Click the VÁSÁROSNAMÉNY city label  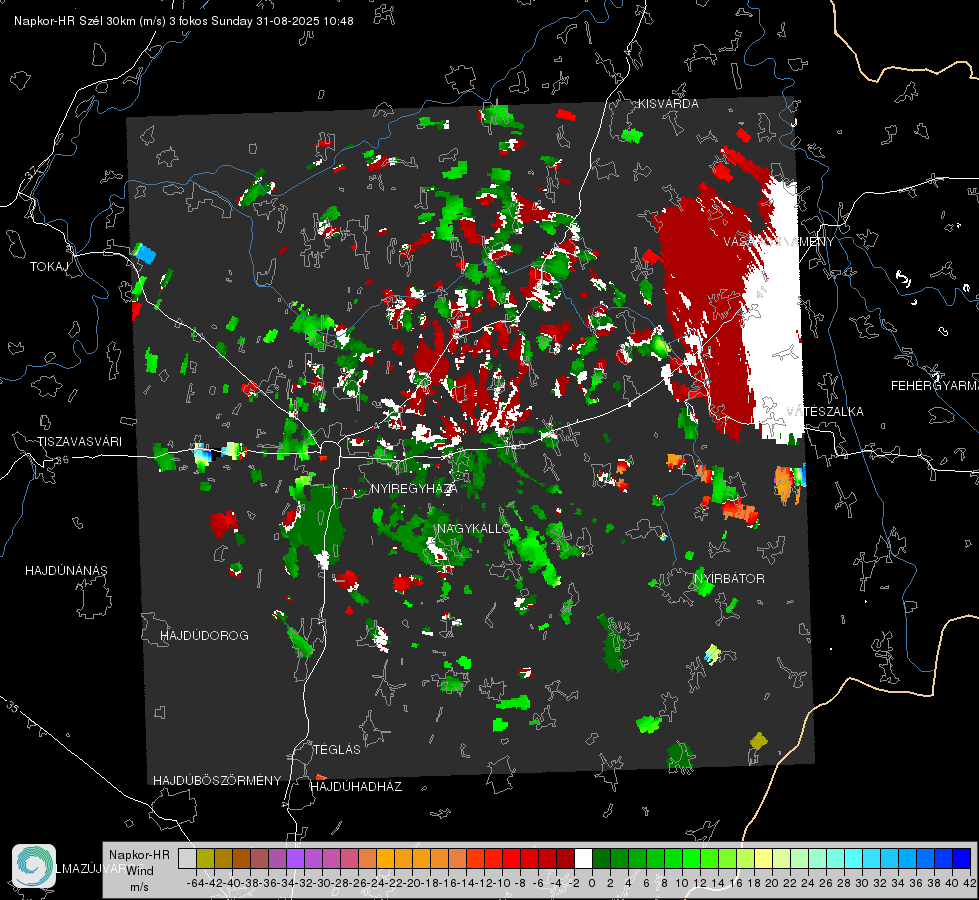(779, 241)
